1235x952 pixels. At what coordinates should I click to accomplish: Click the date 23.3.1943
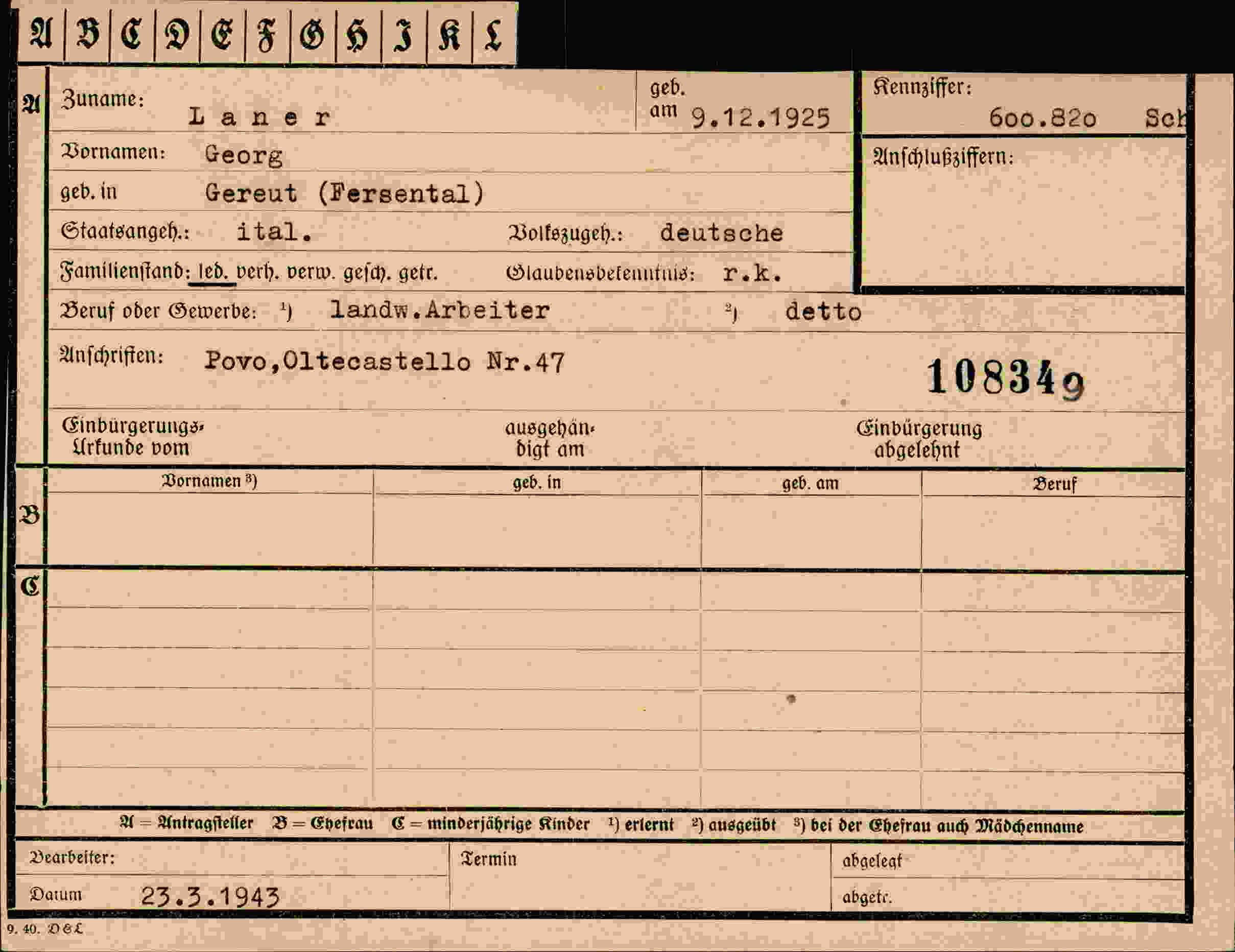pyautogui.click(x=210, y=896)
